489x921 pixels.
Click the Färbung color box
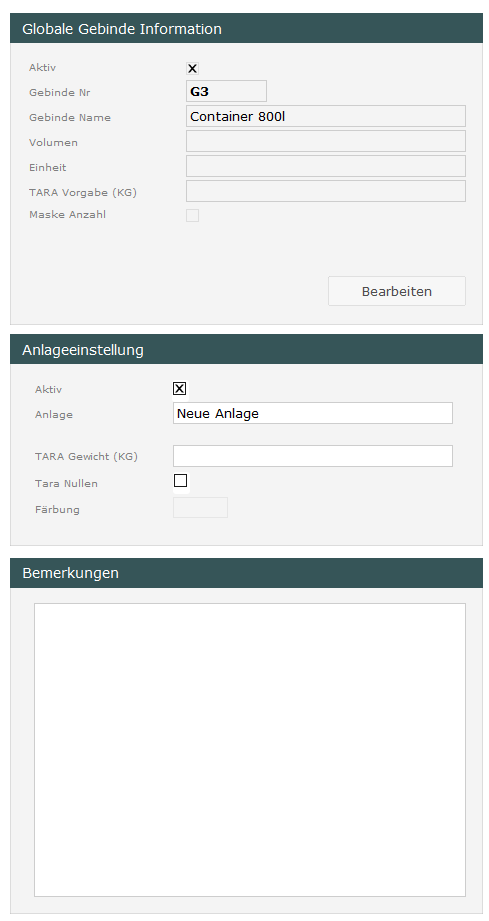pos(200,507)
